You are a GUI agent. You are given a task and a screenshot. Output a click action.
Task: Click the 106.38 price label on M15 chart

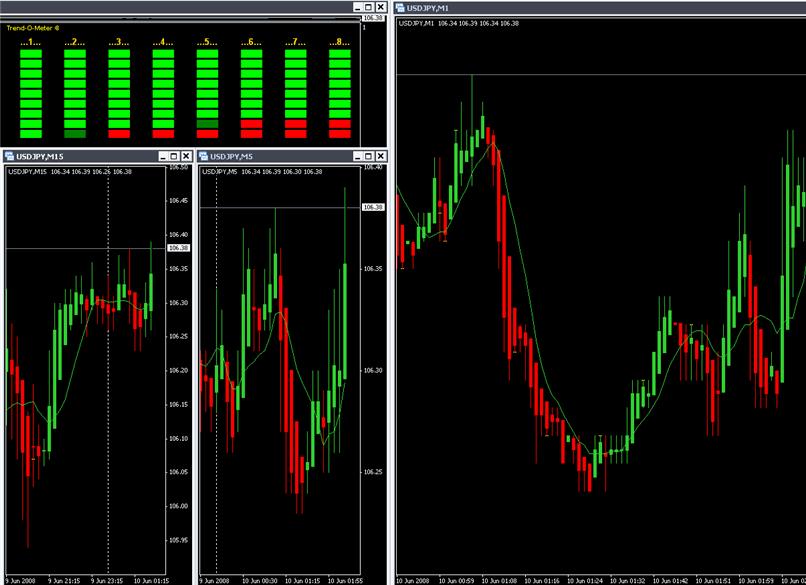178,247
